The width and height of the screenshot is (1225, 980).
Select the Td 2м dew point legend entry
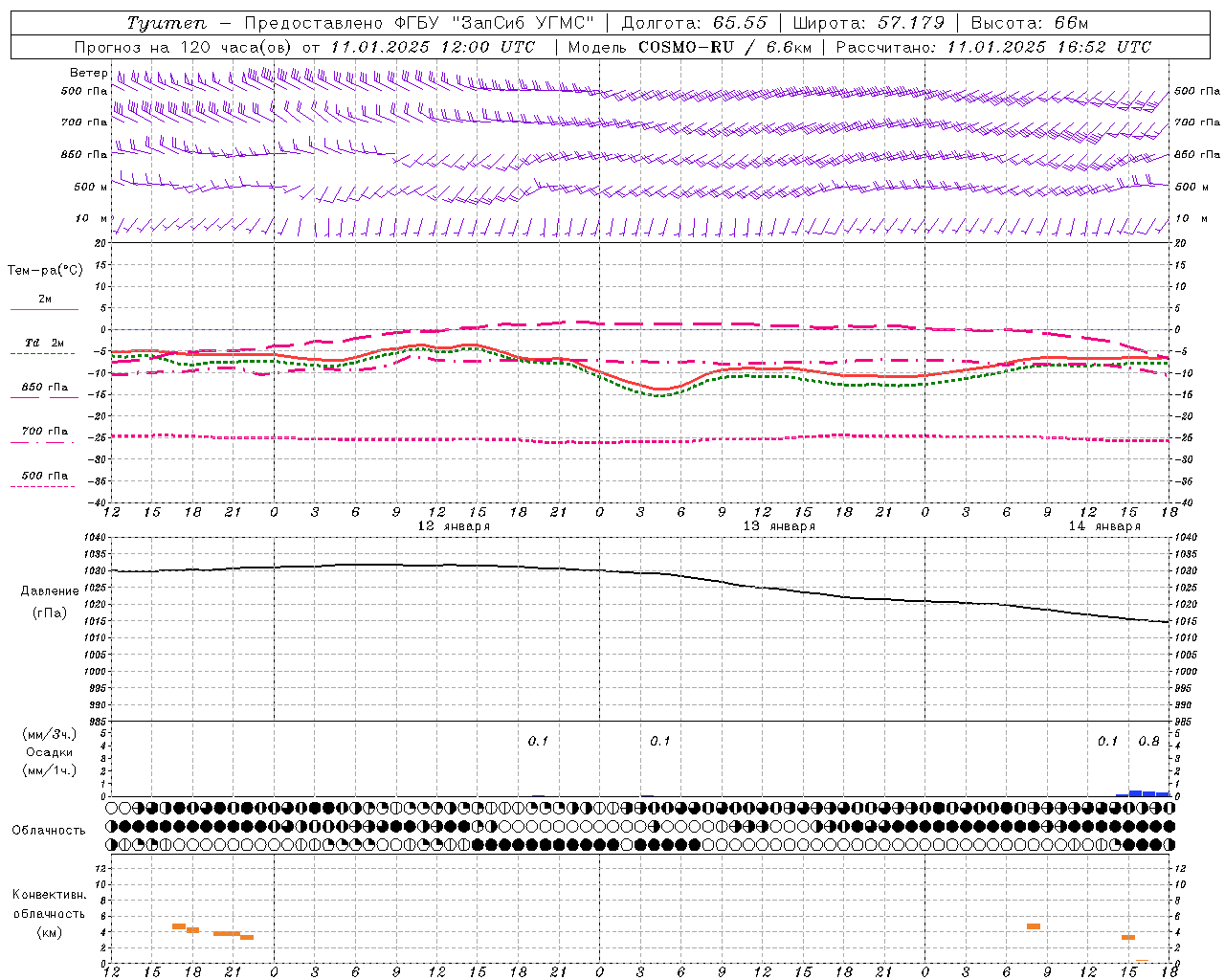44,343
